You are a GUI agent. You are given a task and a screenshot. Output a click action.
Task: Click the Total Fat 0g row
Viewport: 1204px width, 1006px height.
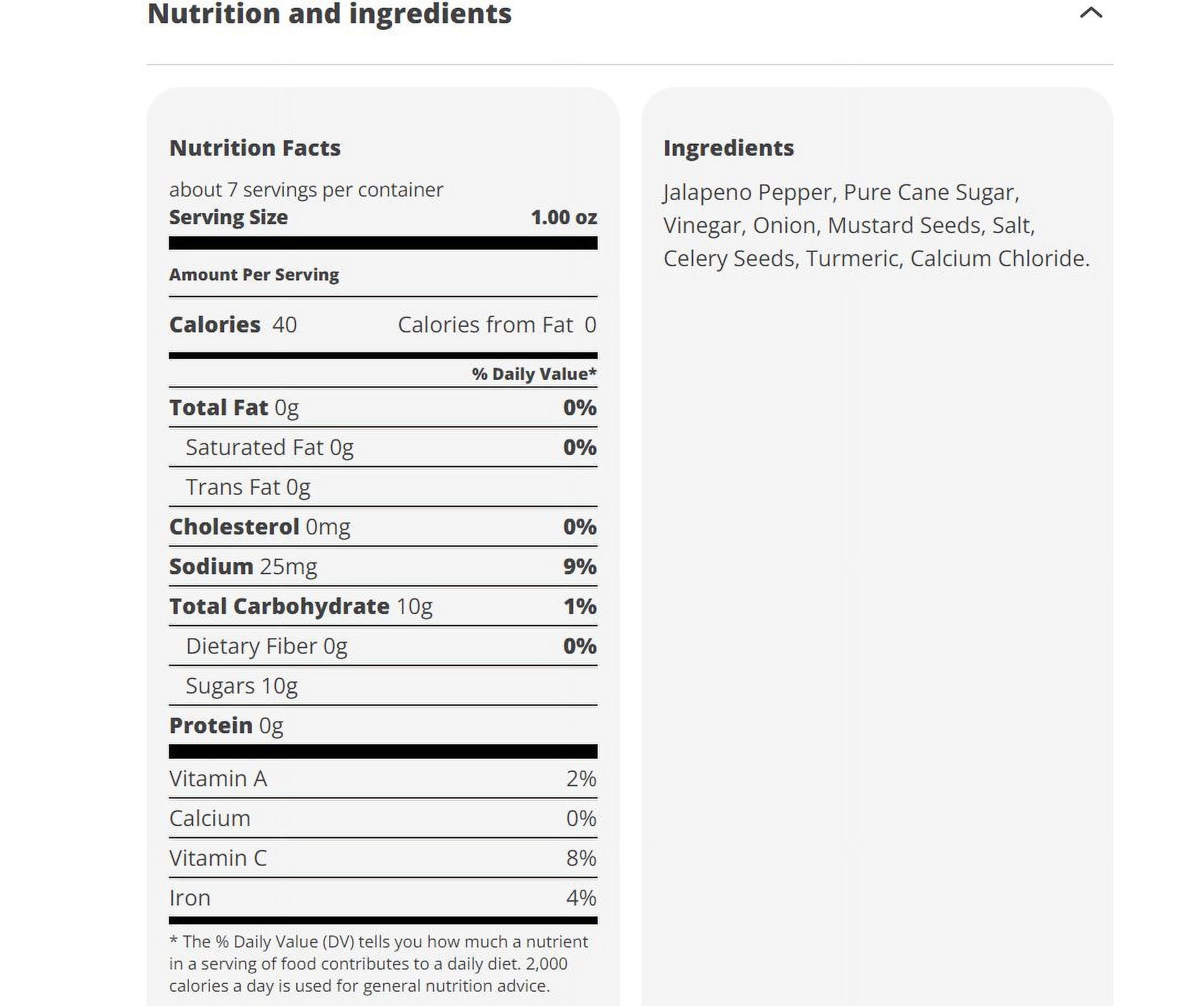pyautogui.click(x=383, y=407)
